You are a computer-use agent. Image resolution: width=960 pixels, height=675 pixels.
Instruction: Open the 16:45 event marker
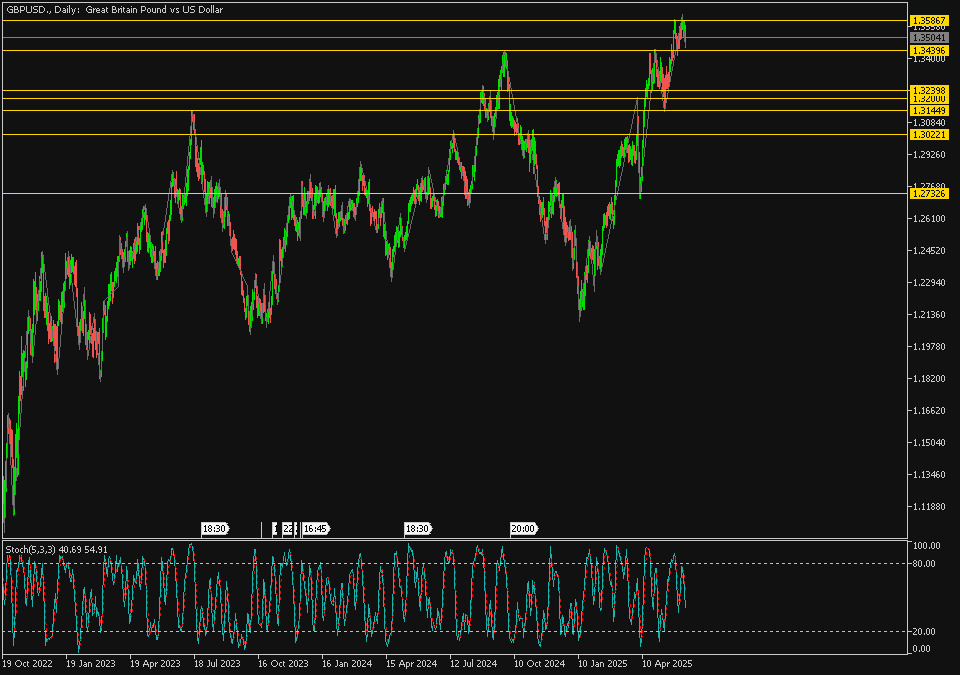click(316, 528)
